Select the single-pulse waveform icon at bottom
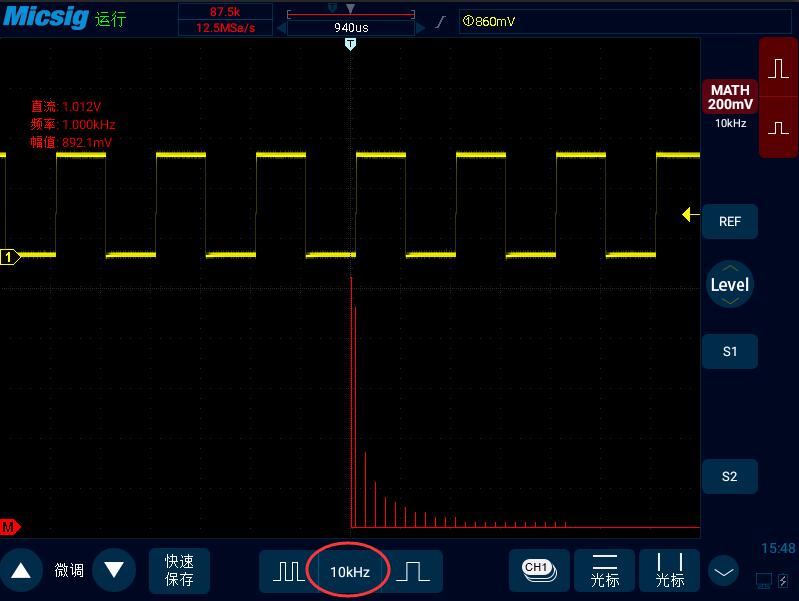This screenshot has height=601, width=799. click(413, 571)
